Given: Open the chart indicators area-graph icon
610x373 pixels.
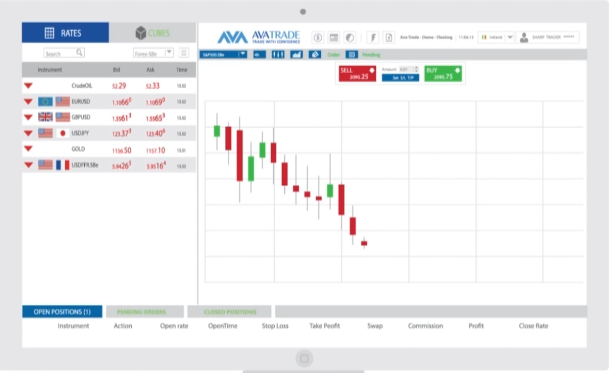Looking at the screenshot, I should tap(296, 55).
